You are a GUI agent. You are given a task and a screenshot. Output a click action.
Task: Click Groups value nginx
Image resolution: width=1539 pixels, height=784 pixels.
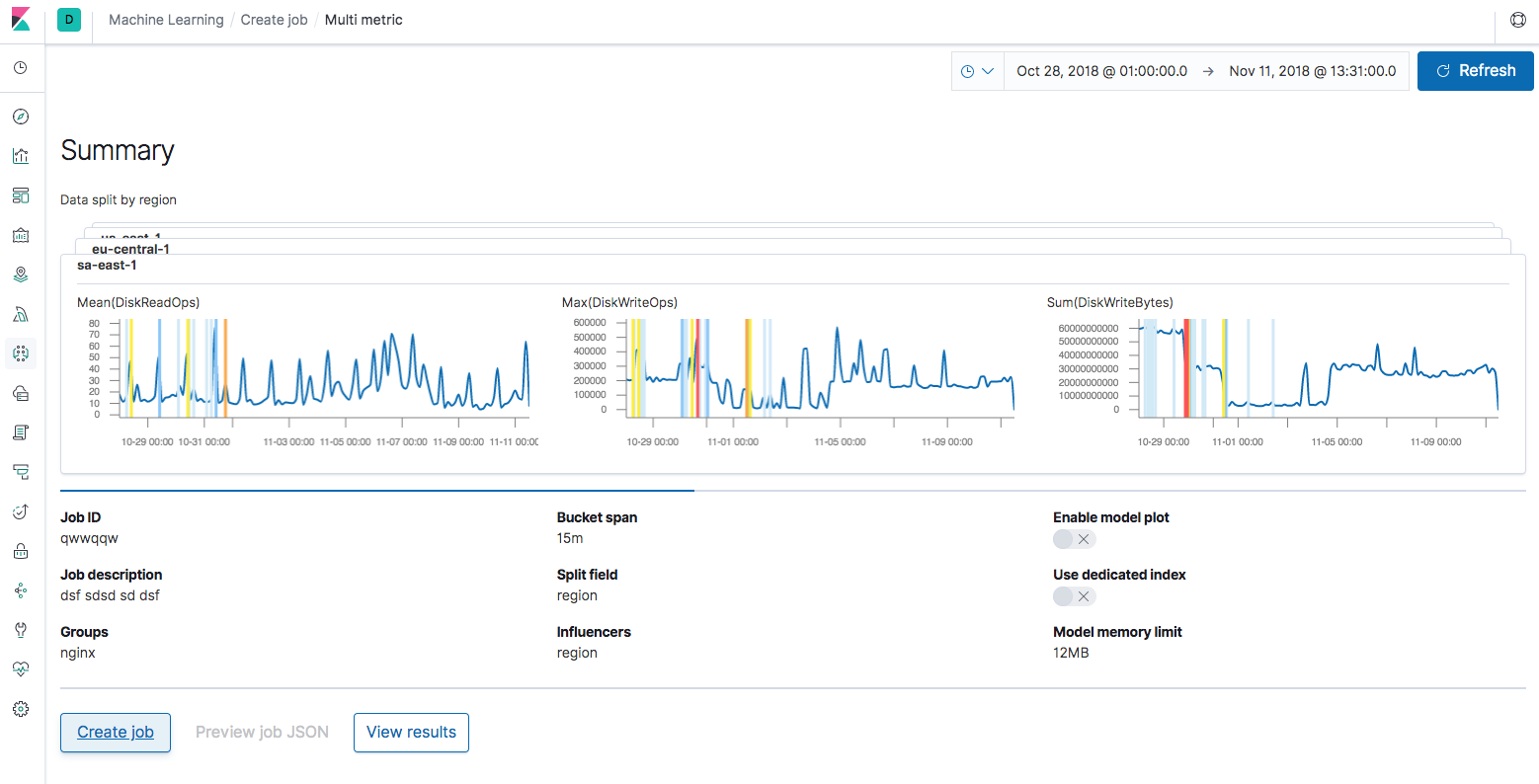pyautogui.click(x=78, y=654)
